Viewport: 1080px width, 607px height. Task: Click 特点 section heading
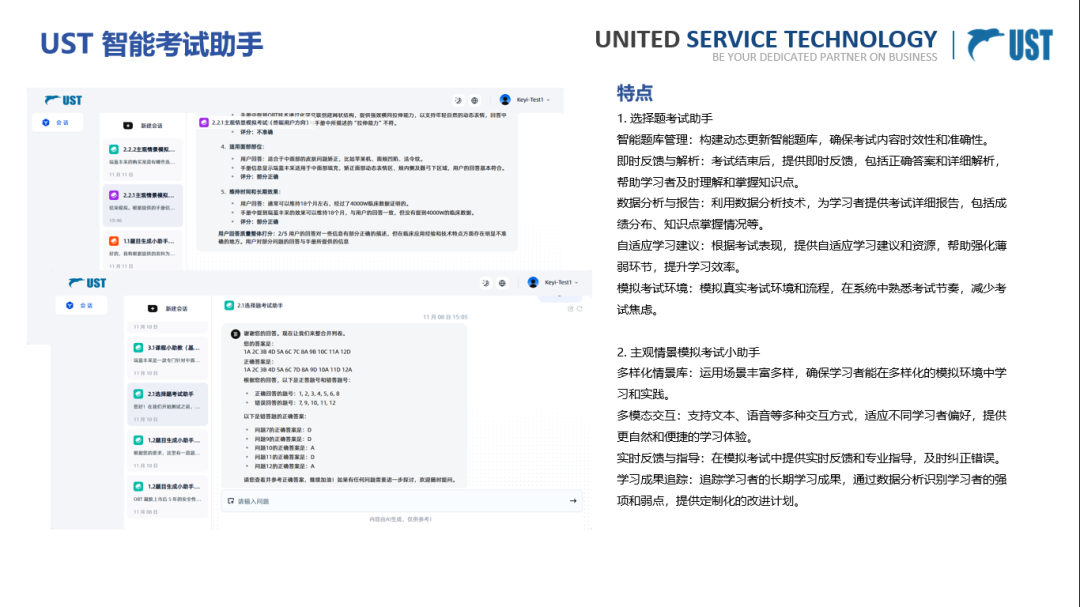tap(634, 93)
